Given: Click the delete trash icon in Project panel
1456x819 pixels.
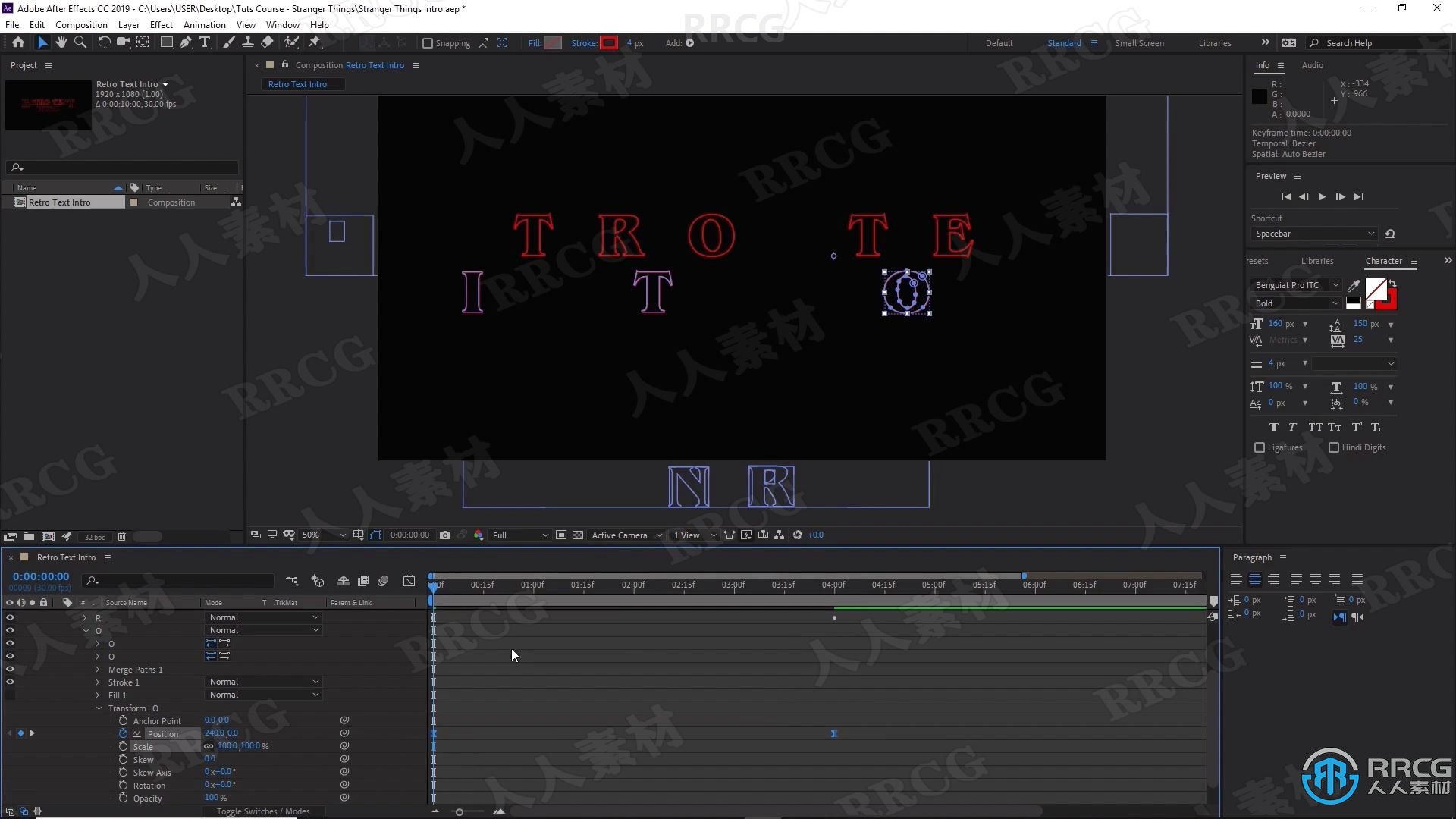Looking at the screenshot, I should click(x=121, y=537).
